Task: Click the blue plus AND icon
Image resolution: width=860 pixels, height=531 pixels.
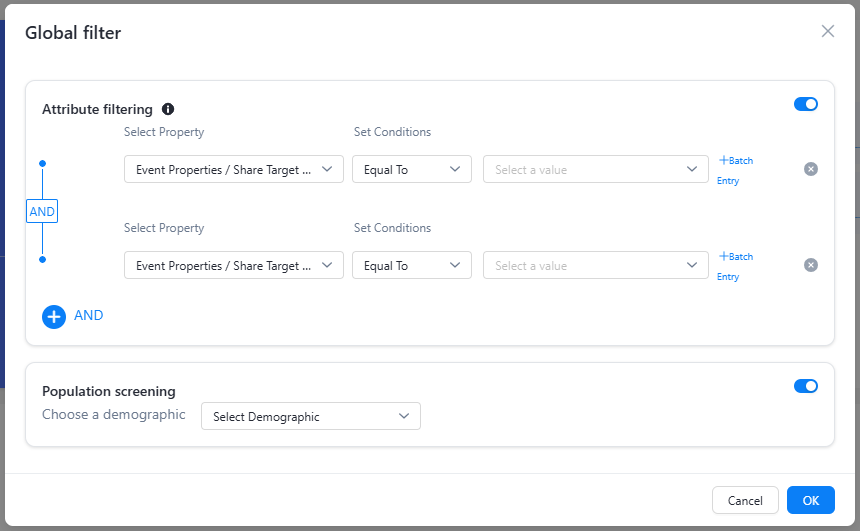Action: (x=54, y=316)
